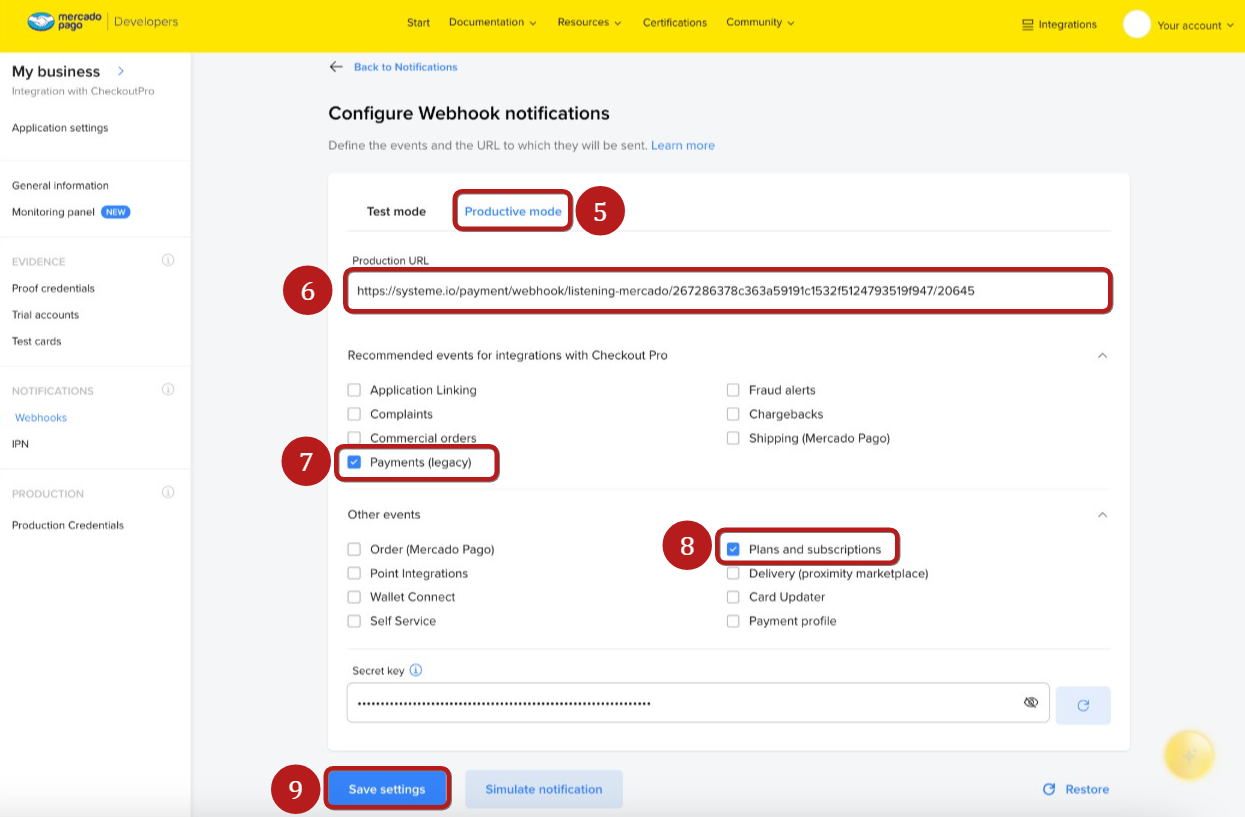The image size is (1245, 817).
Task: Open the account avatar circle
Action: (1137, 24)
